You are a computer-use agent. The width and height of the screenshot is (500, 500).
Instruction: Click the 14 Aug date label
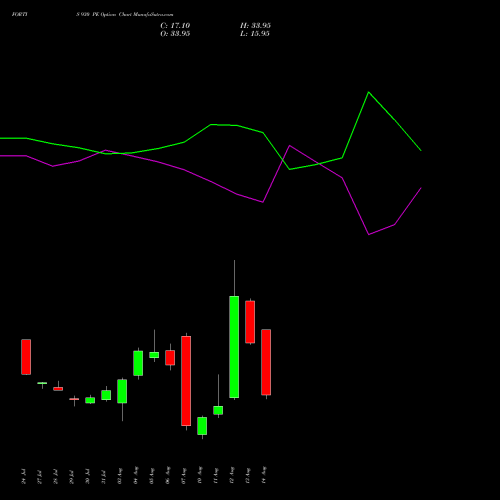point(263,475)
